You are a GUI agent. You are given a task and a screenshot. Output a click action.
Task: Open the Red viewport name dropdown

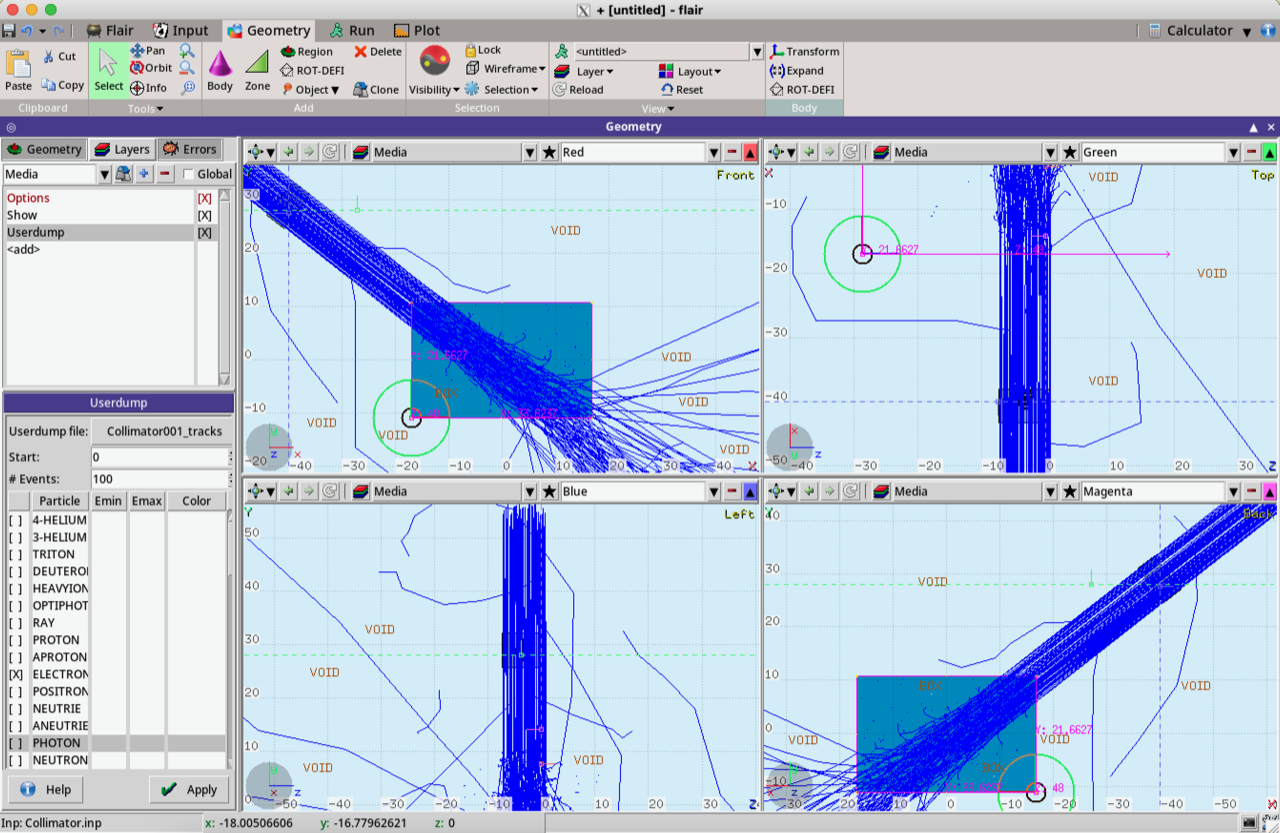pos(713,152)
